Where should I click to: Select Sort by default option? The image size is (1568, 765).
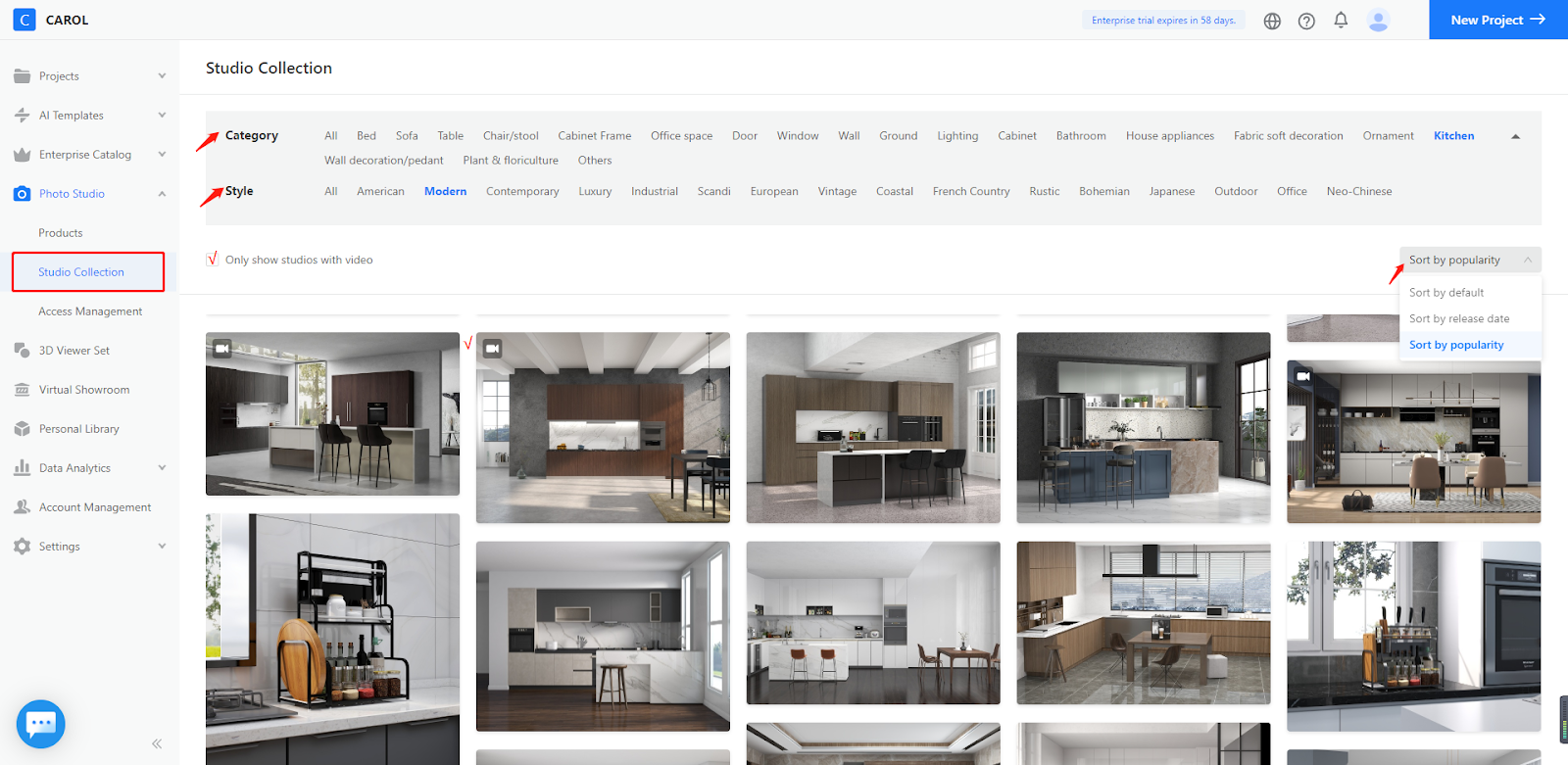pyautogui.click(x=1445, y=293)
